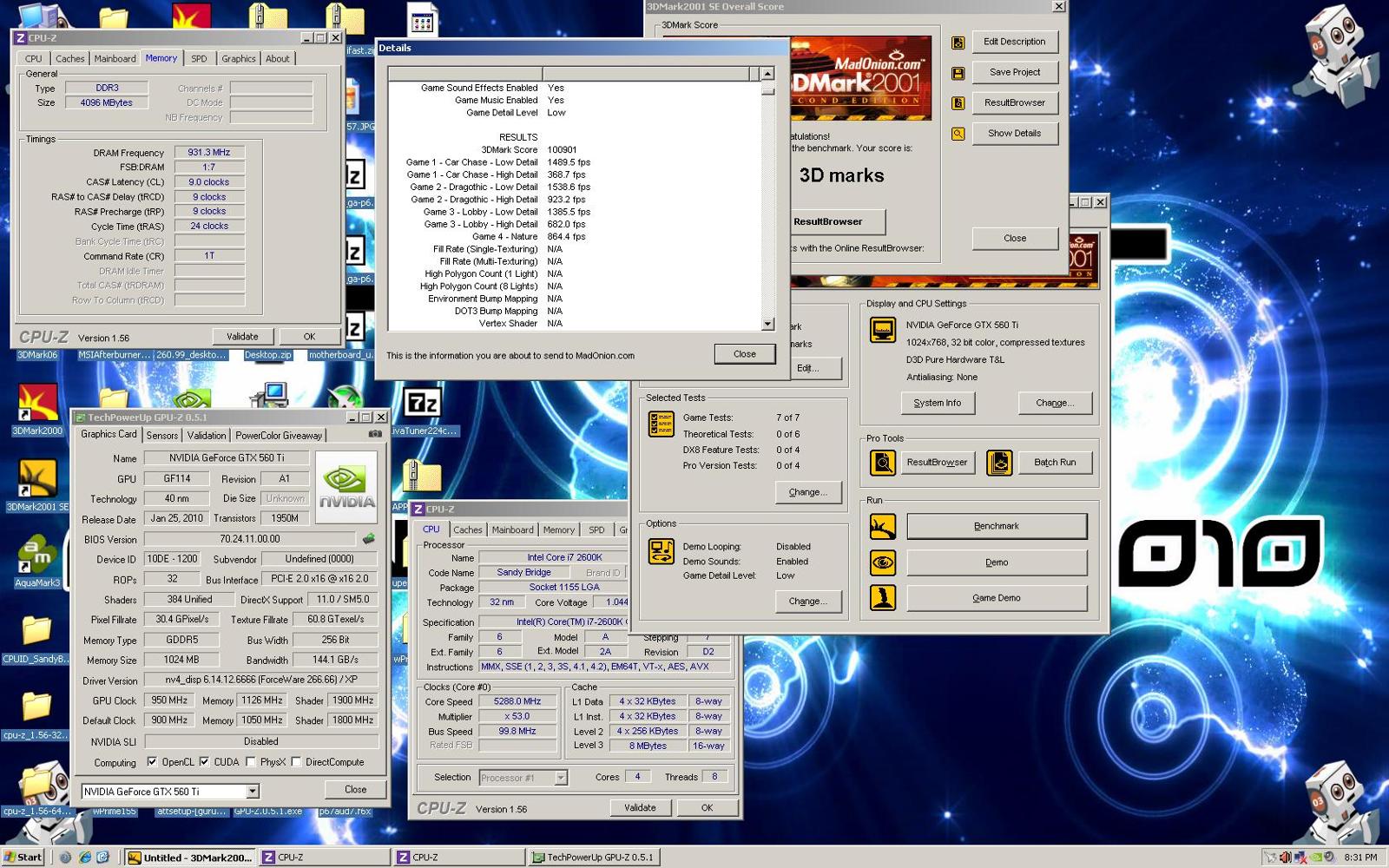The height and width of the screenshot is (868, 1389).
Task: Toggle the OpenCL checkbox in GPU-Z
Action: 152,762
